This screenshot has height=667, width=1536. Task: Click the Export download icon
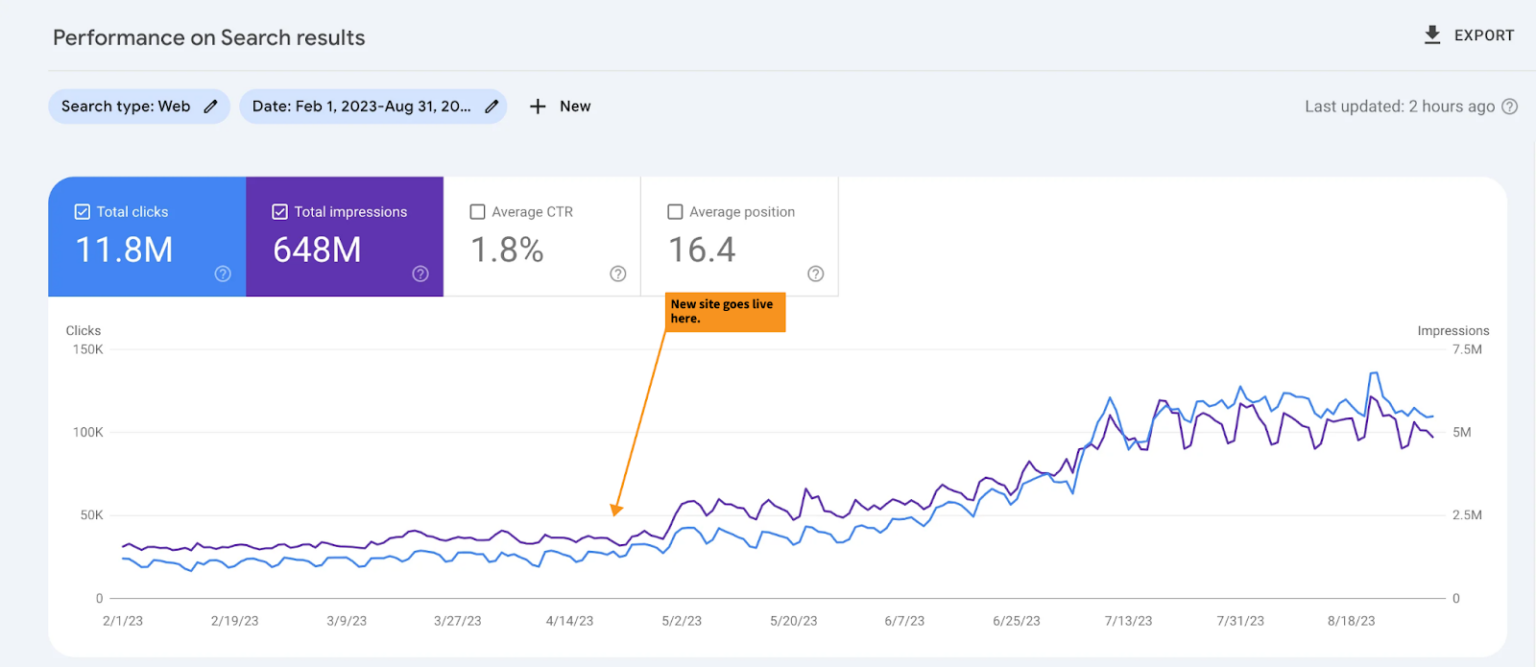(1431, 34)
